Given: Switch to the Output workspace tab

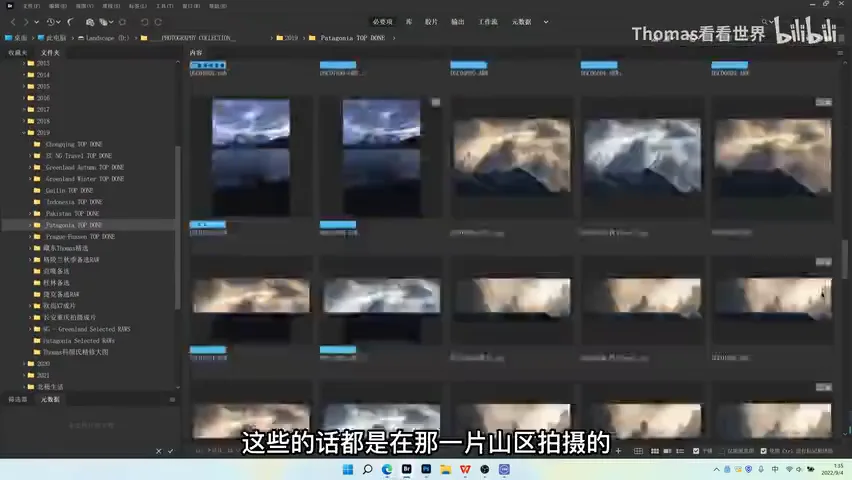Looking at the screenshot, I should point(458,22).
